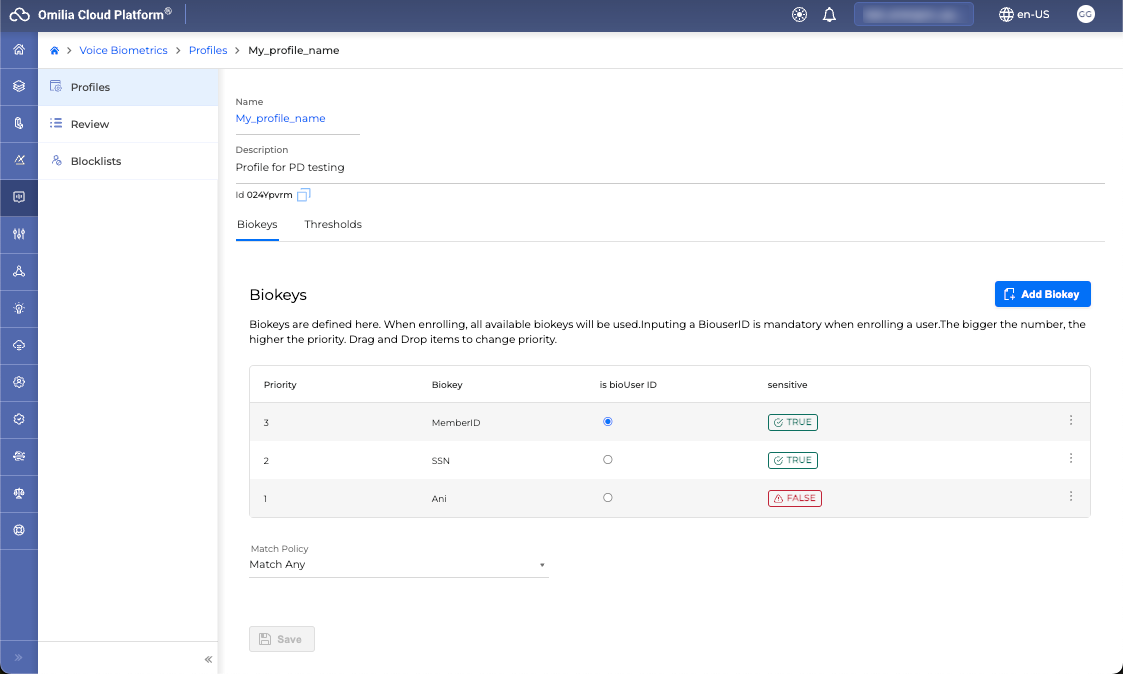Click the profile Name input field
The width and height of the screenshot is (1123, 674).
coord(296,118)
